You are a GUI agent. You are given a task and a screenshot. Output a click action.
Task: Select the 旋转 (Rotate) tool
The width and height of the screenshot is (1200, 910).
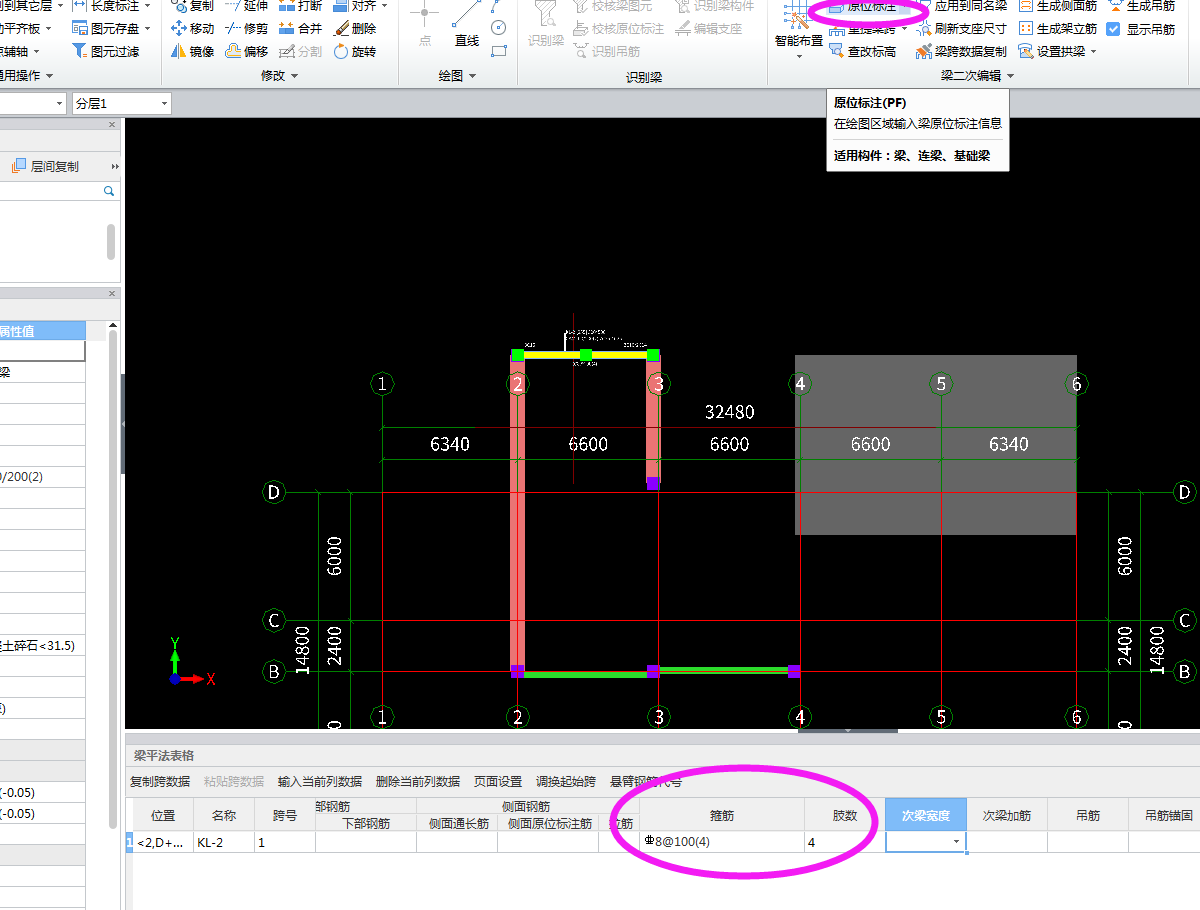click(355, 51)
